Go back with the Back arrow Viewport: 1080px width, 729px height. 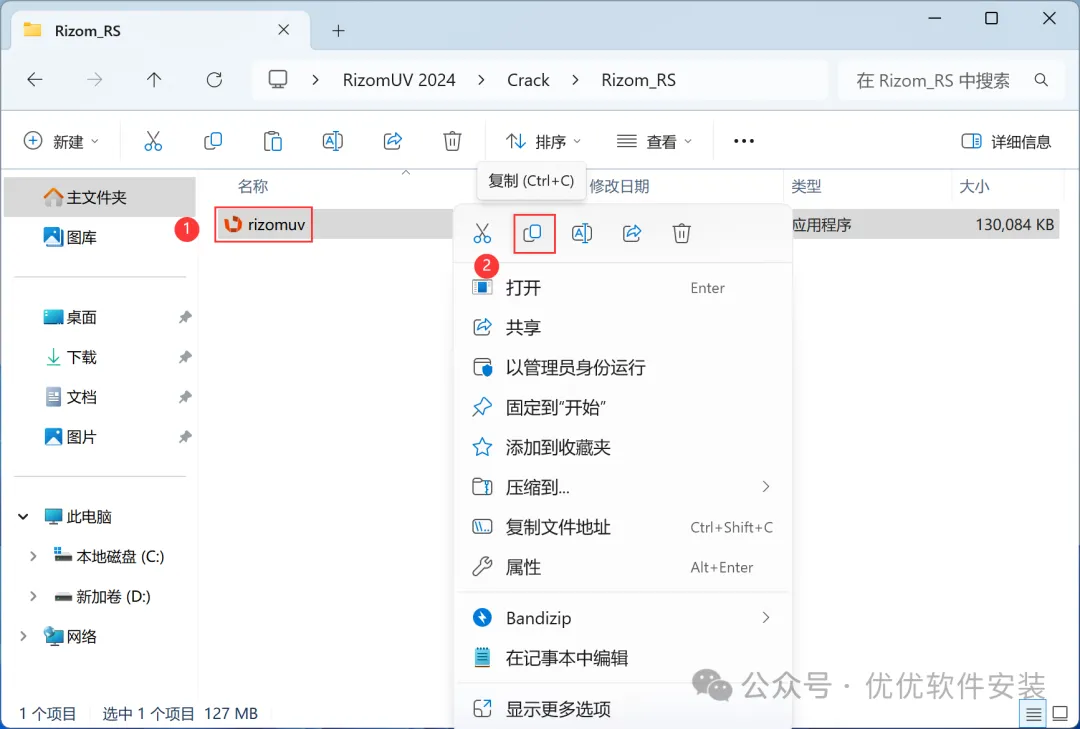click(34, 80)
